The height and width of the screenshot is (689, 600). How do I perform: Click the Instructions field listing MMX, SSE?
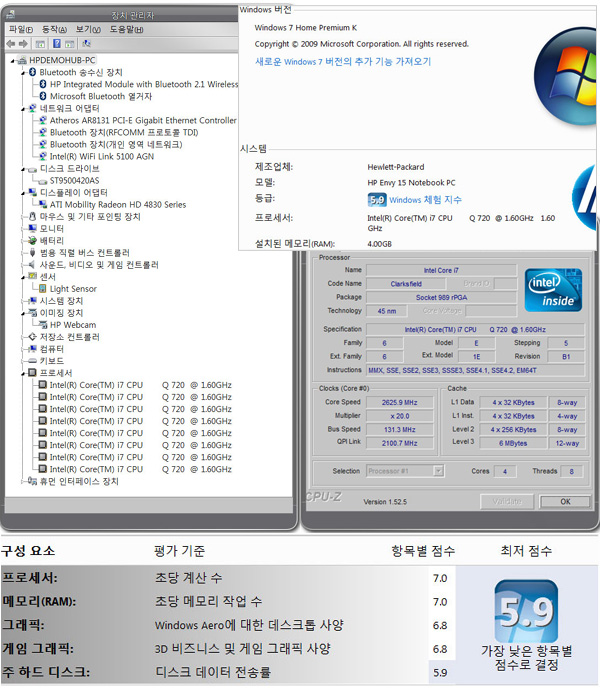click(x=475, y=370)
